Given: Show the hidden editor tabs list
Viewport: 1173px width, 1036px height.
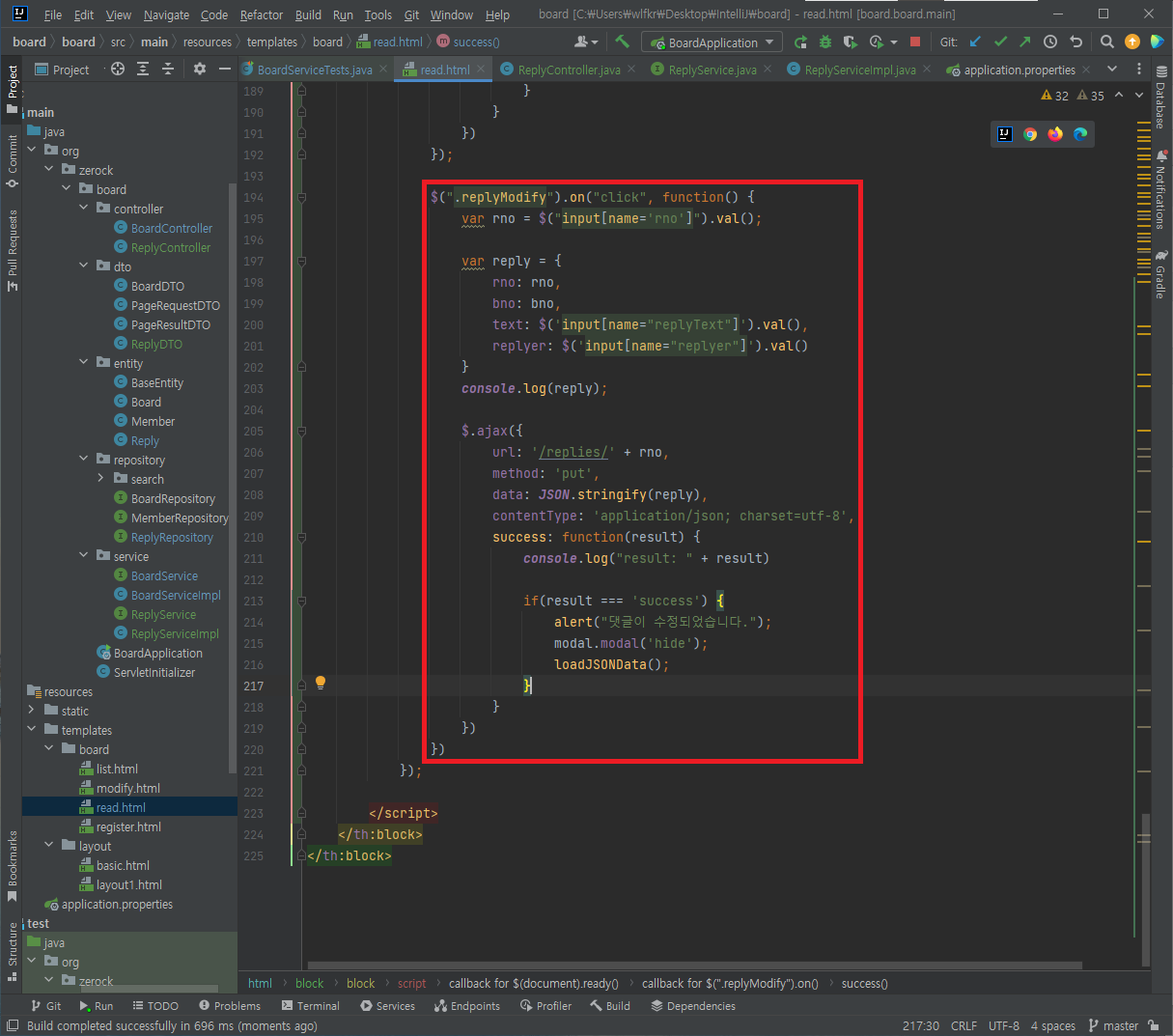Looking at the screenshot, I should (x=1112, y=69).
